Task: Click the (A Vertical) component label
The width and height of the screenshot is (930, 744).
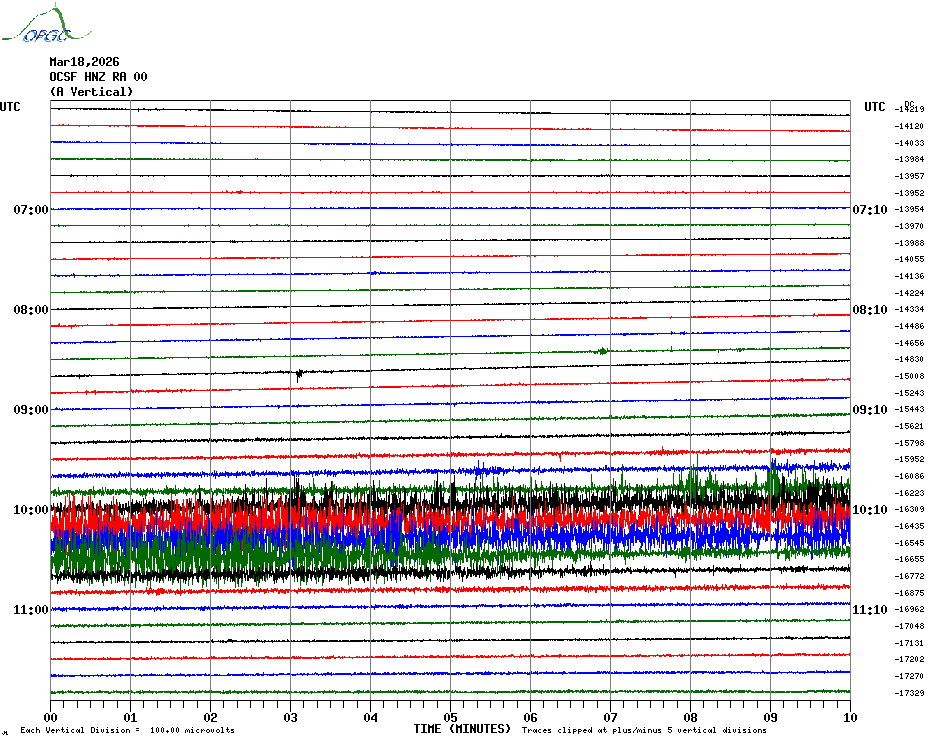Action: point(90,92)
